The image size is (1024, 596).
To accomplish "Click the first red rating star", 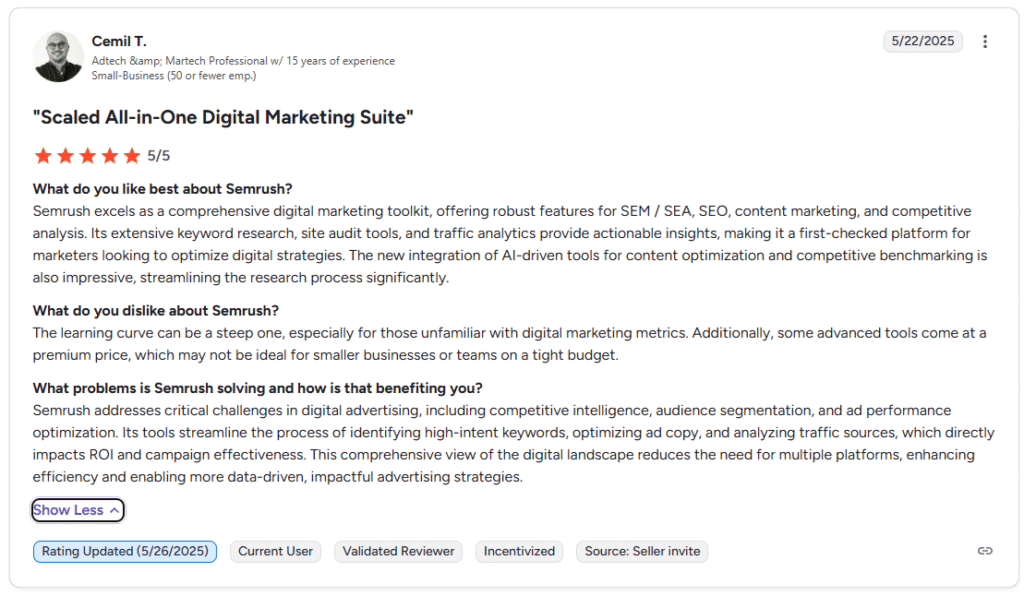I will pyautogui.click(x=42, y=156).
